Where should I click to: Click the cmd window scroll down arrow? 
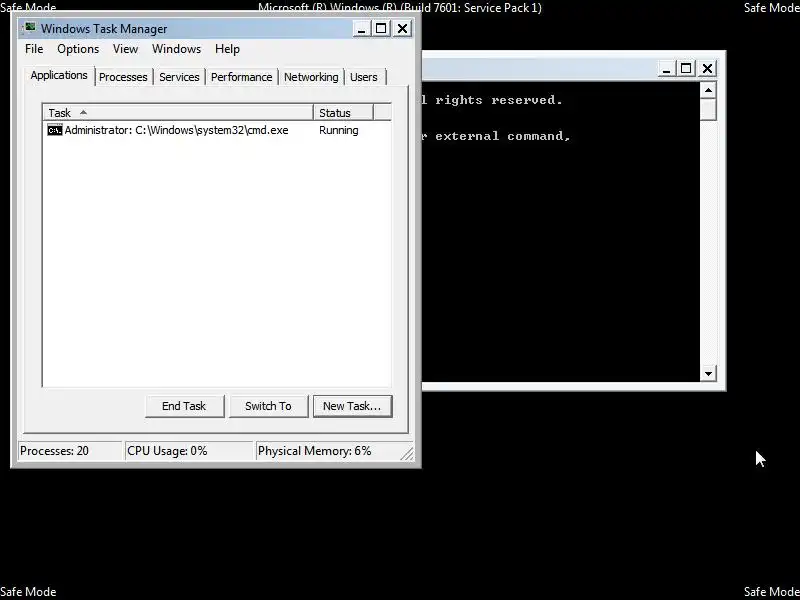708,373
